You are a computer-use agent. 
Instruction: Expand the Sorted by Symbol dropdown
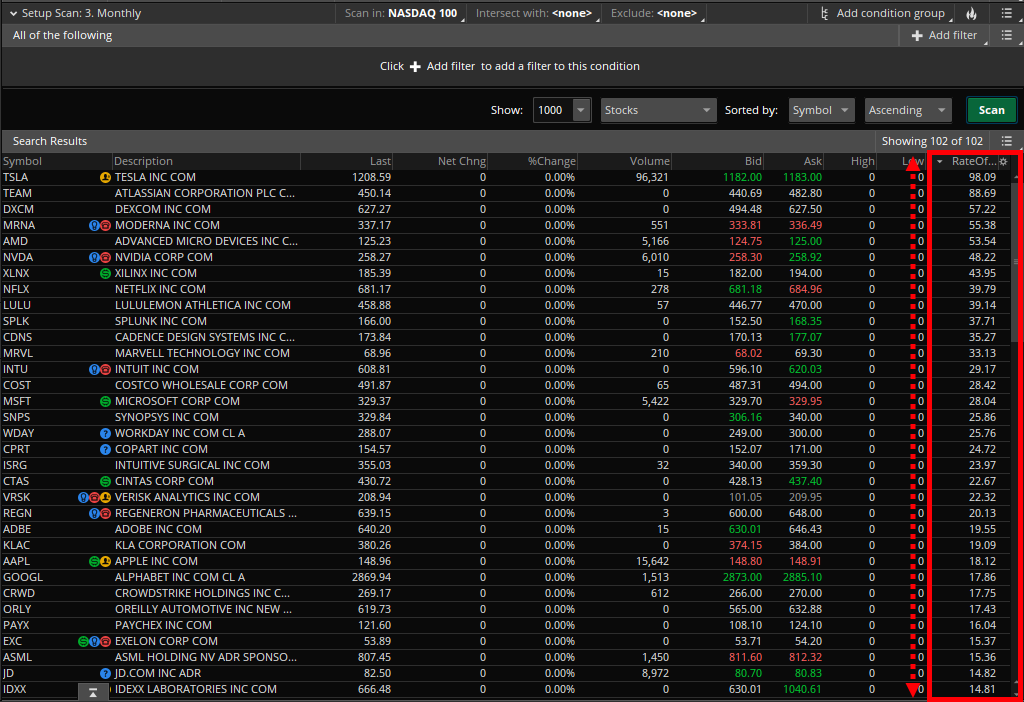tap(821, 110)
